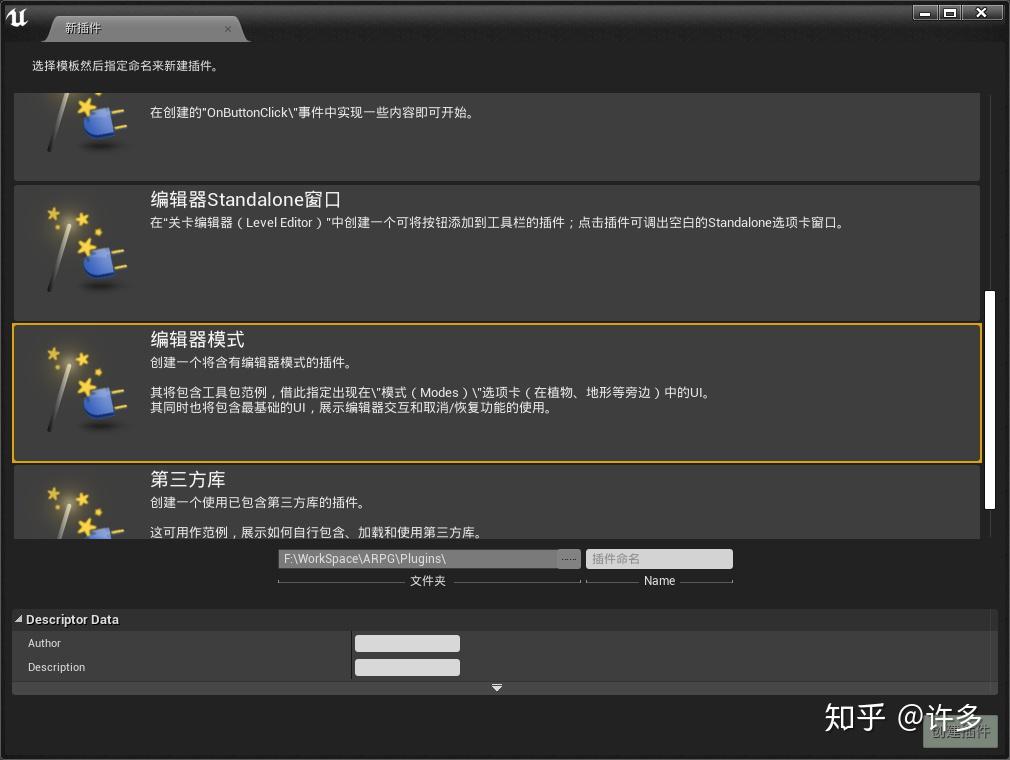Click the small arrow below Descriptor Data
This screenshot has width=1010, height=760.
point(497,687)
